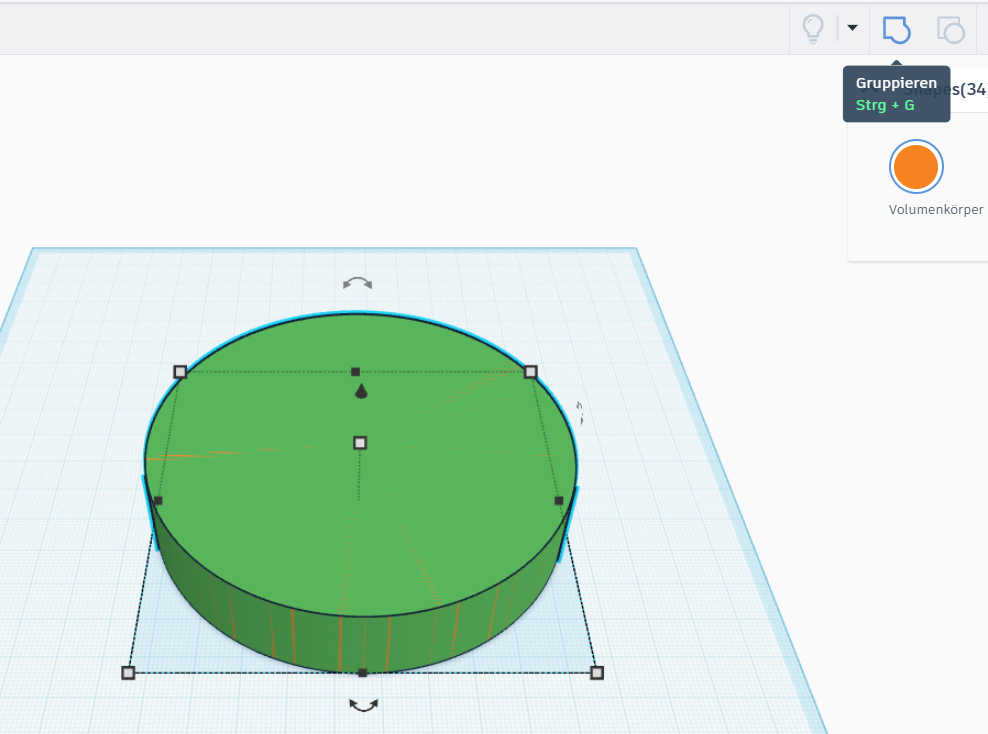Click the Group (Gruppieren) icon
Viewport: 988px width, 734px height.
pos(896,29)
